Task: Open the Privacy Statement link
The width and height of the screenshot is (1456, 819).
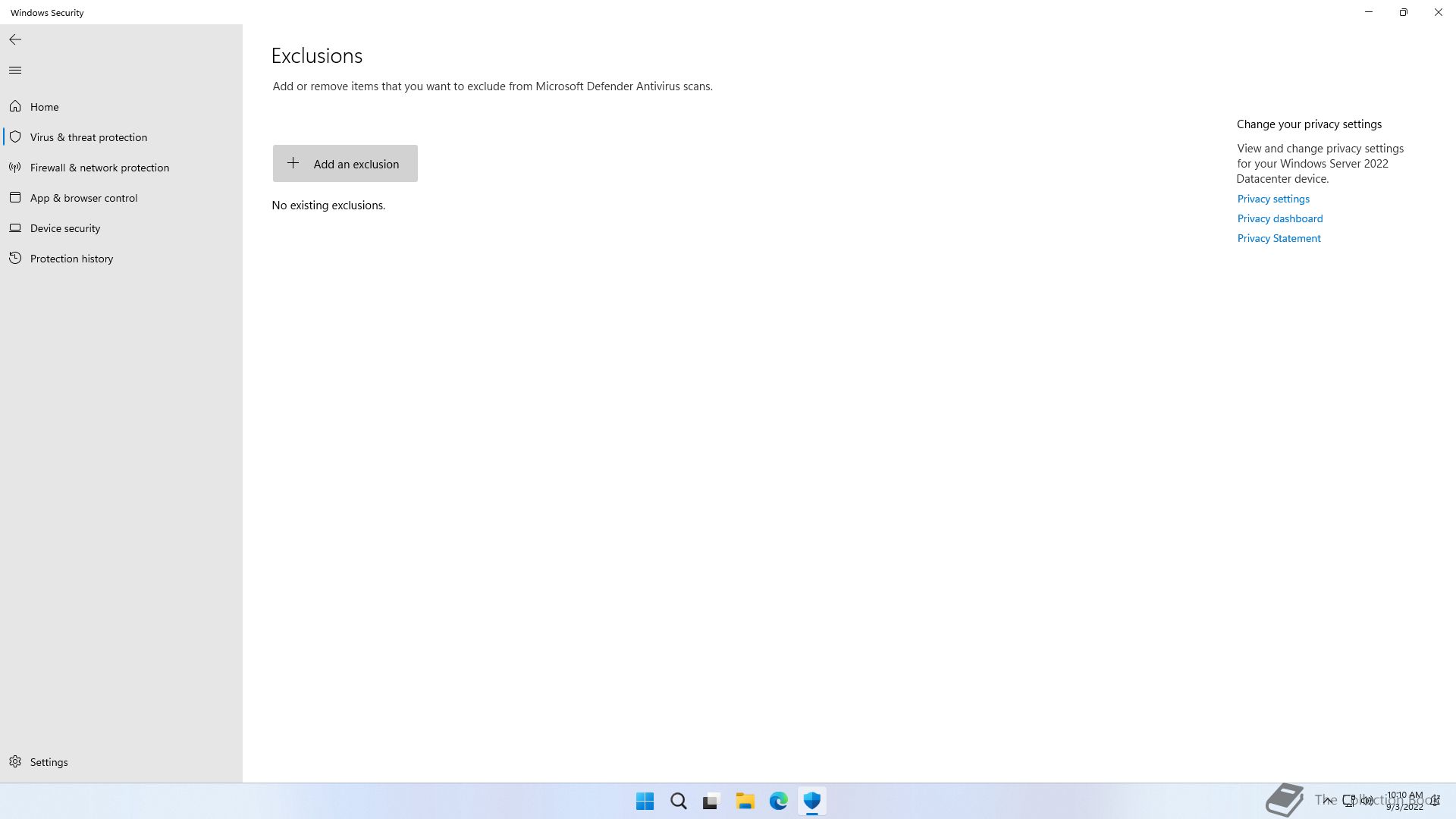Action: 1279,238
